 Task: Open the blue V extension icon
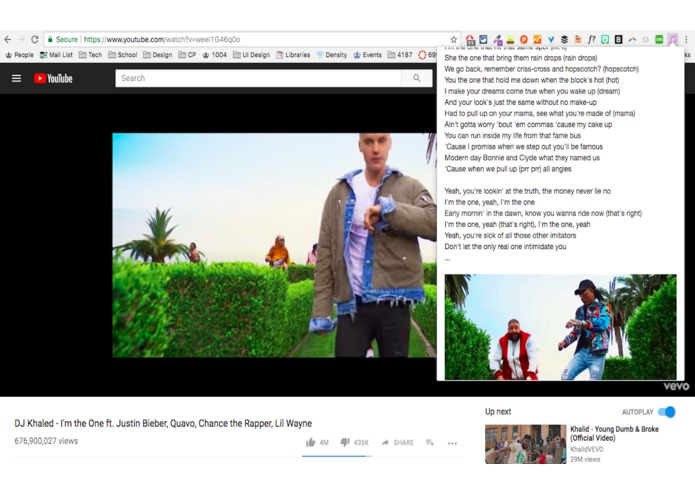coord(551,39)
